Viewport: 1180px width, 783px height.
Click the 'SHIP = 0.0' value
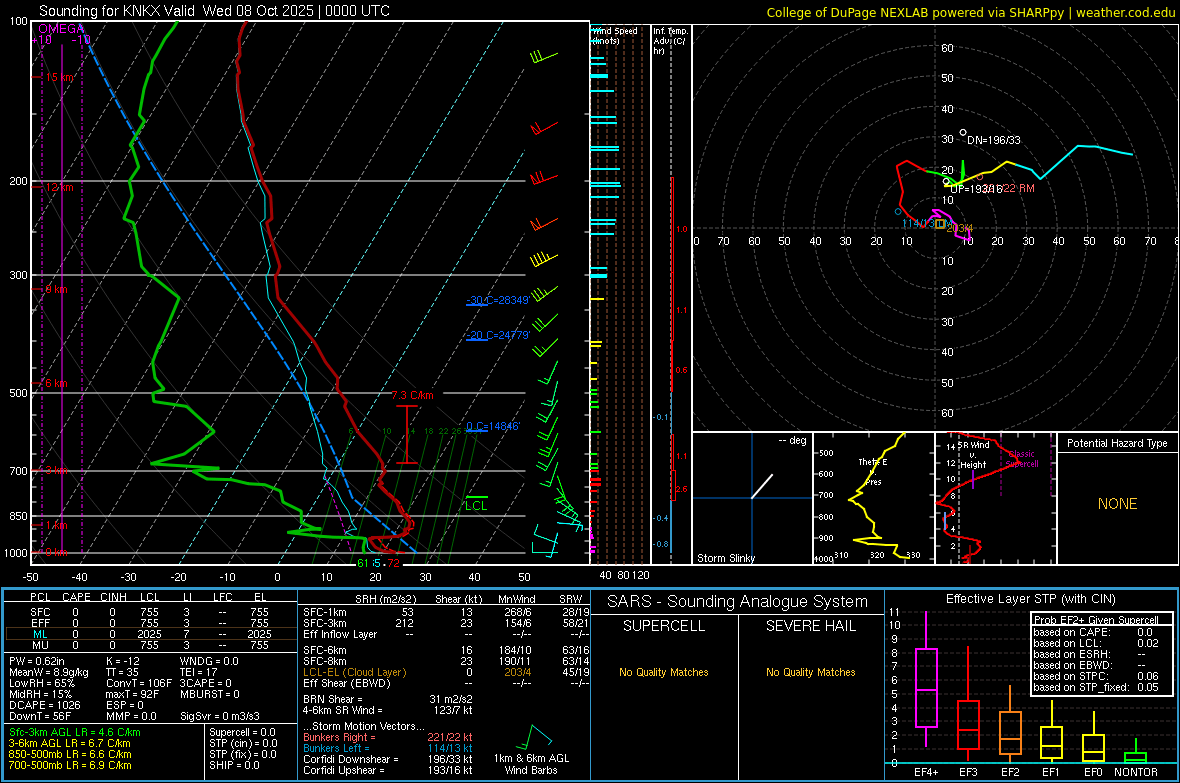[x=234, y=765]
